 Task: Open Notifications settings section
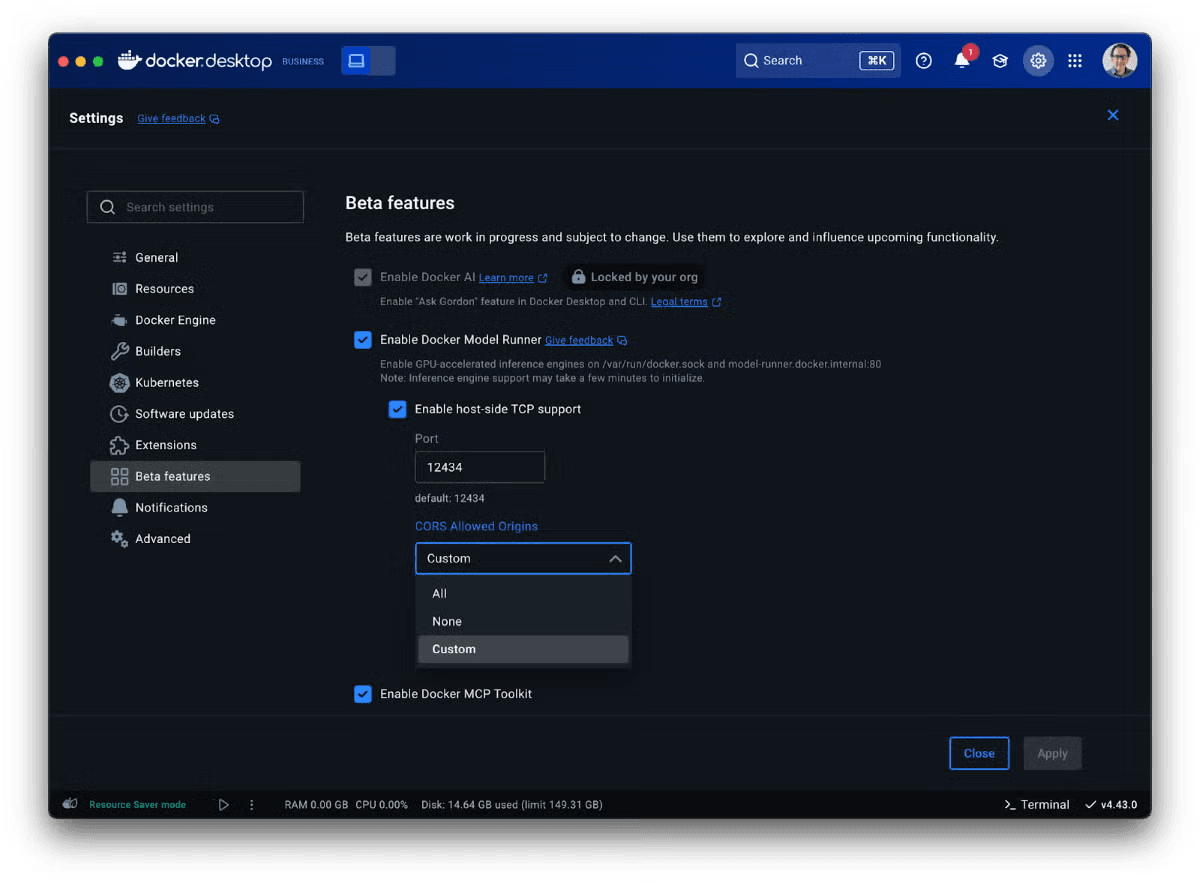(195, 507)
